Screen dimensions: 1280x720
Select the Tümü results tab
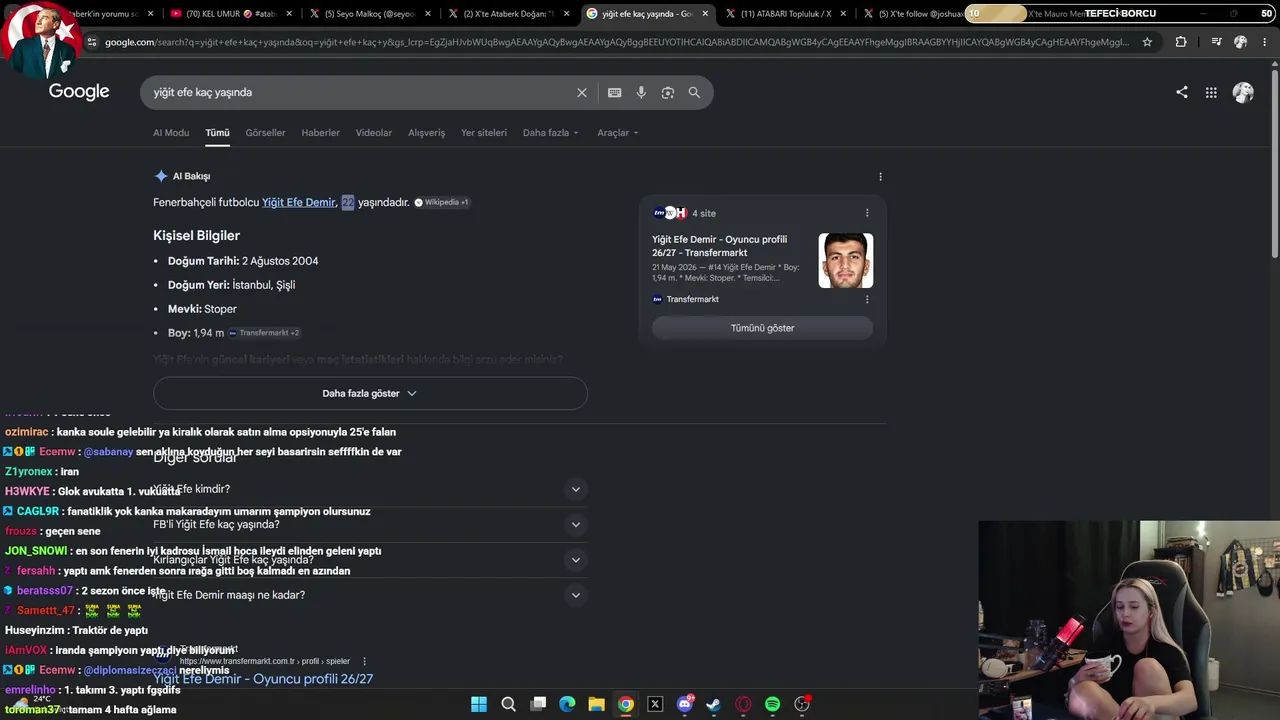(x=217, y=133)
